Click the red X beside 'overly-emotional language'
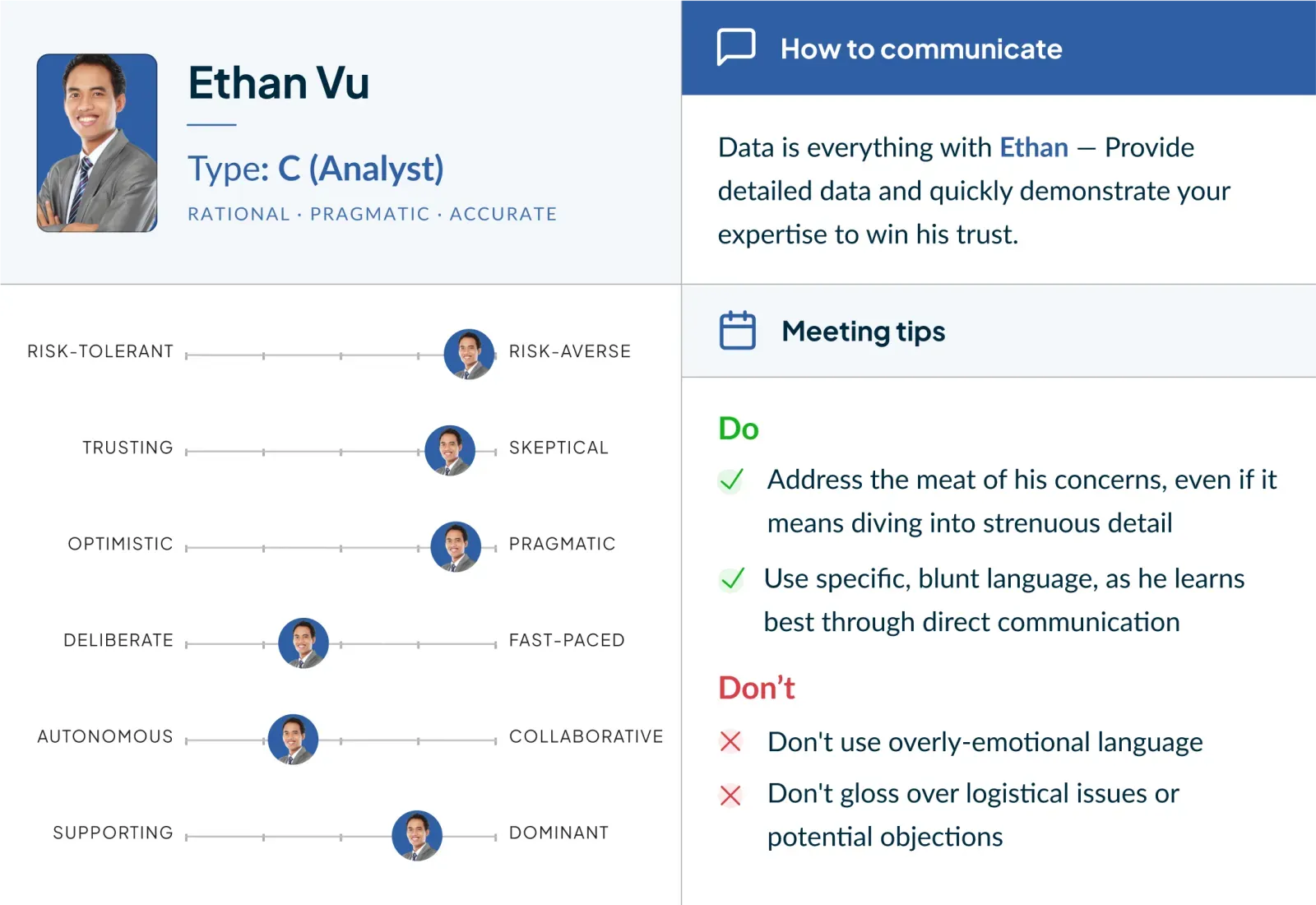Image resolution: width=1316 pixels, height=905 pixels. 730,742
